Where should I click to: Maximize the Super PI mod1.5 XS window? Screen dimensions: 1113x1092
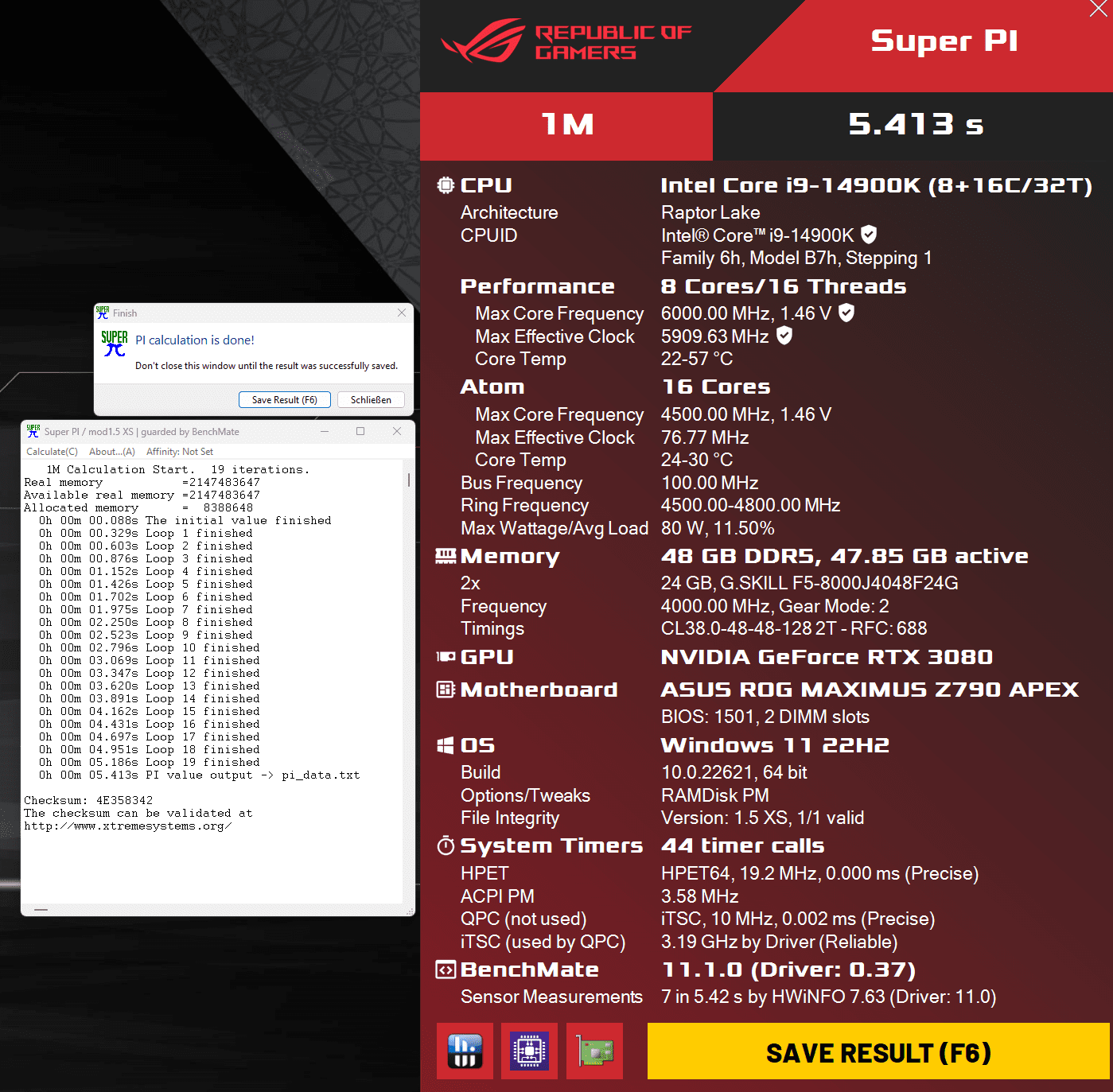click(360, 431)
